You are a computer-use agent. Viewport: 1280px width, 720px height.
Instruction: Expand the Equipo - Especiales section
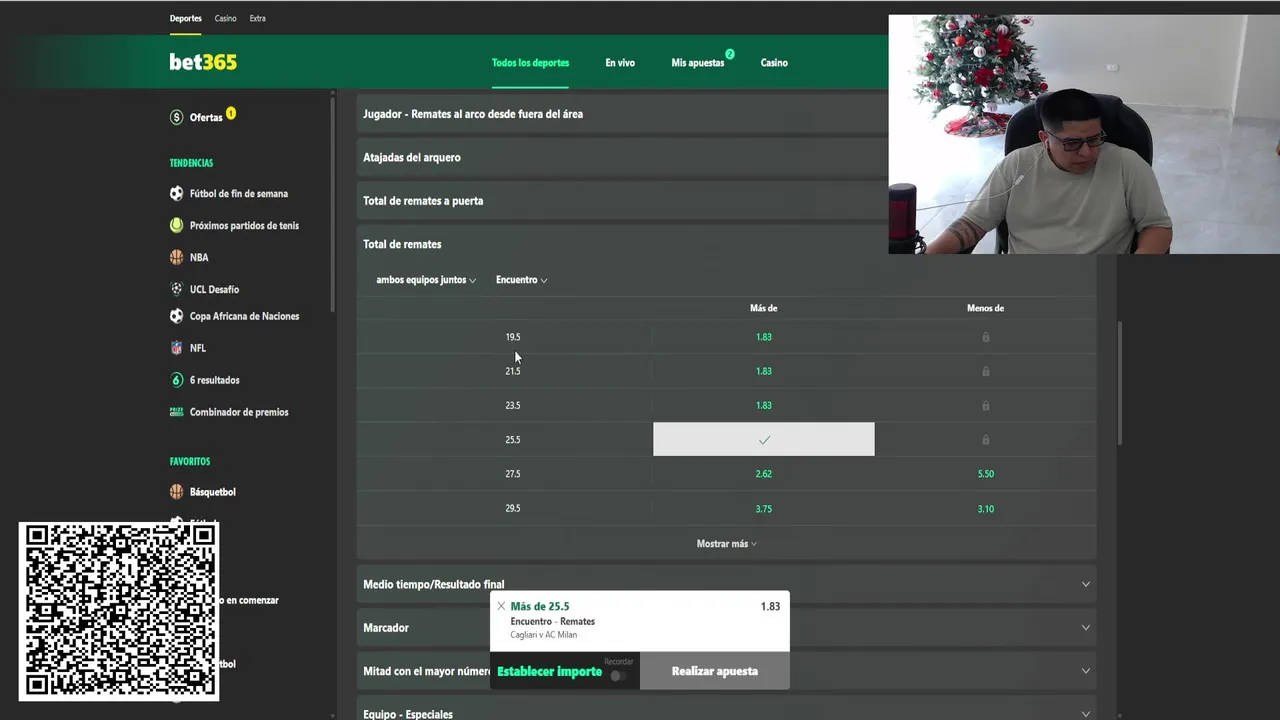726,713
